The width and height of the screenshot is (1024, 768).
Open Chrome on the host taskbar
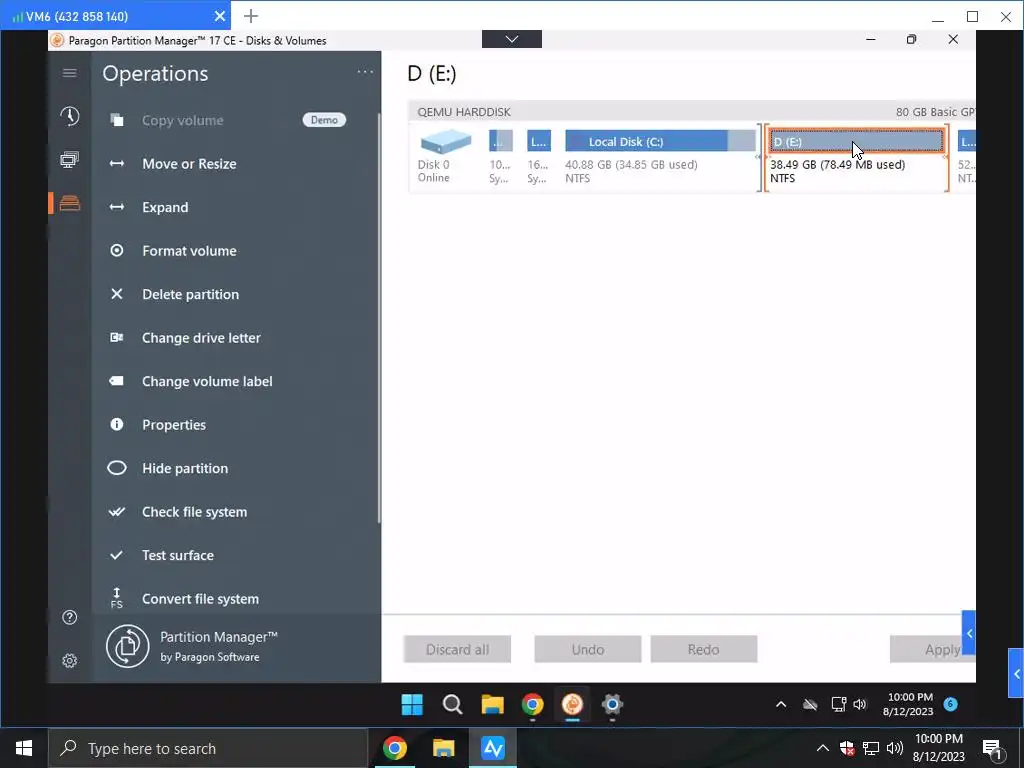(x=394, y=748)
